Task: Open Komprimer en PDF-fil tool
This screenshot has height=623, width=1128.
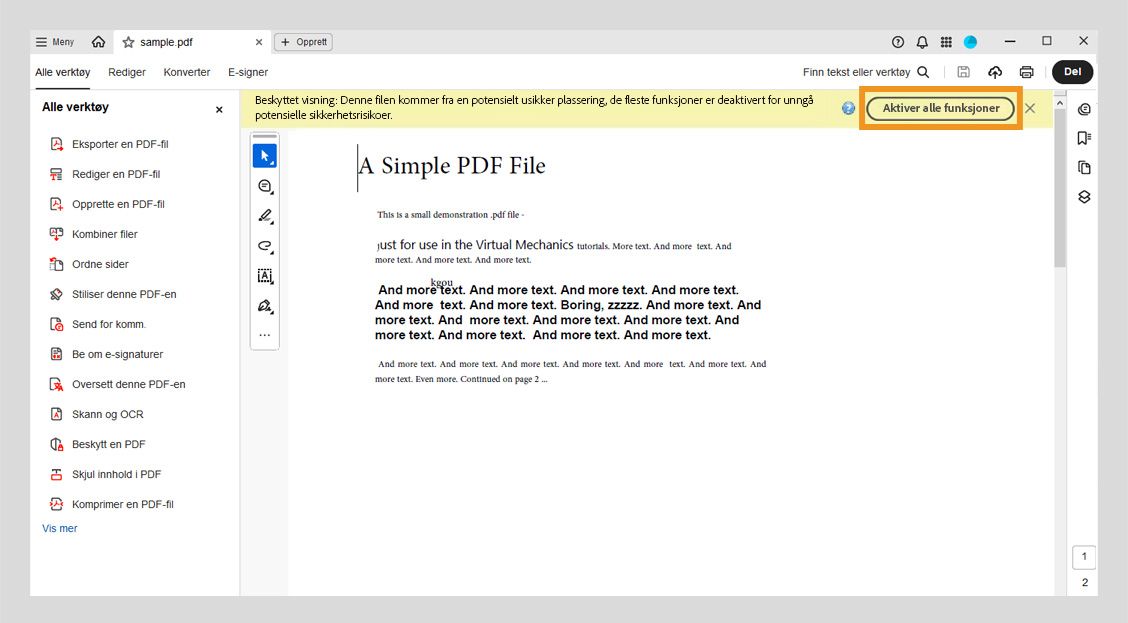Action: [112, 504]
